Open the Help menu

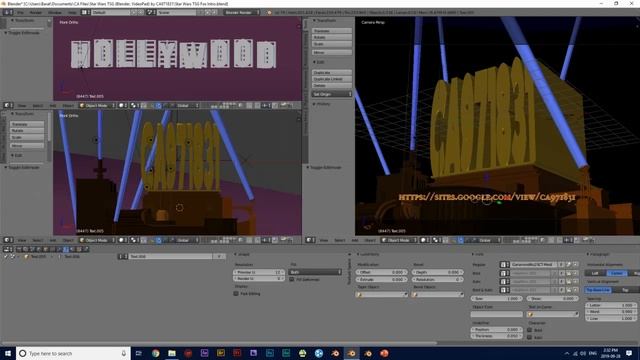click(x=72, y=12)
